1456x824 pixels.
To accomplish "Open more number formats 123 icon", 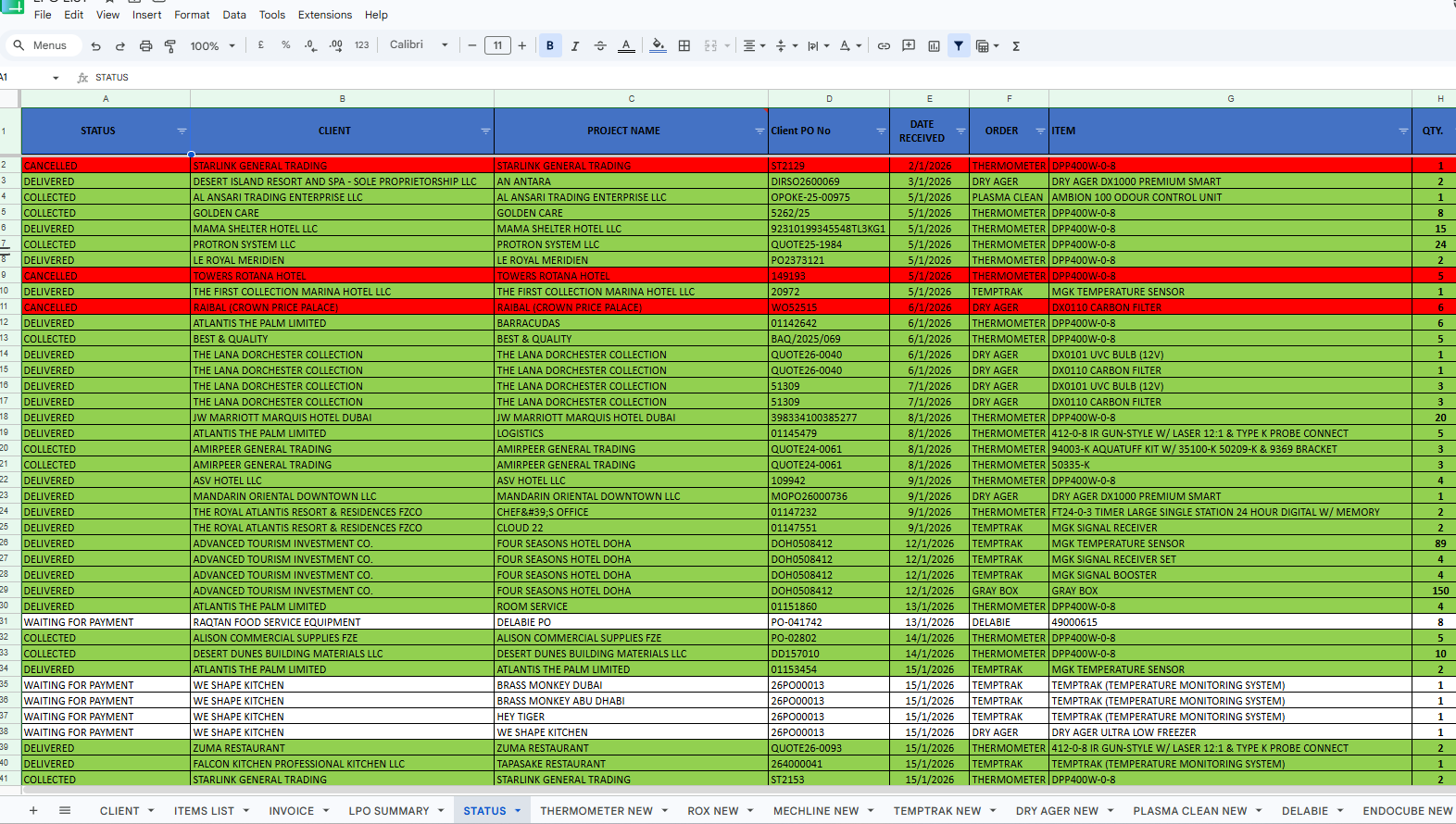I will pyautogui.click(x=361, y=45).
